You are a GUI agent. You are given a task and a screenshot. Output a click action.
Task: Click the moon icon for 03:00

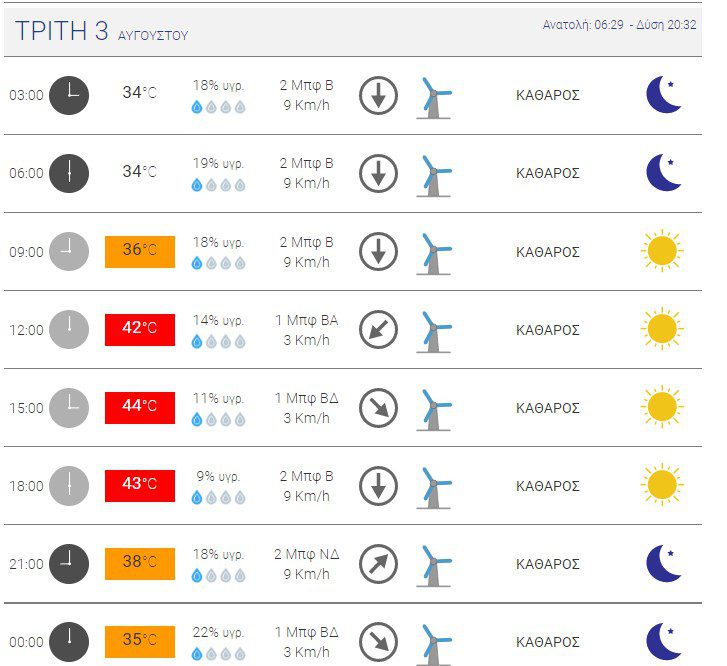pyautogui.click(x=663, y=95)
